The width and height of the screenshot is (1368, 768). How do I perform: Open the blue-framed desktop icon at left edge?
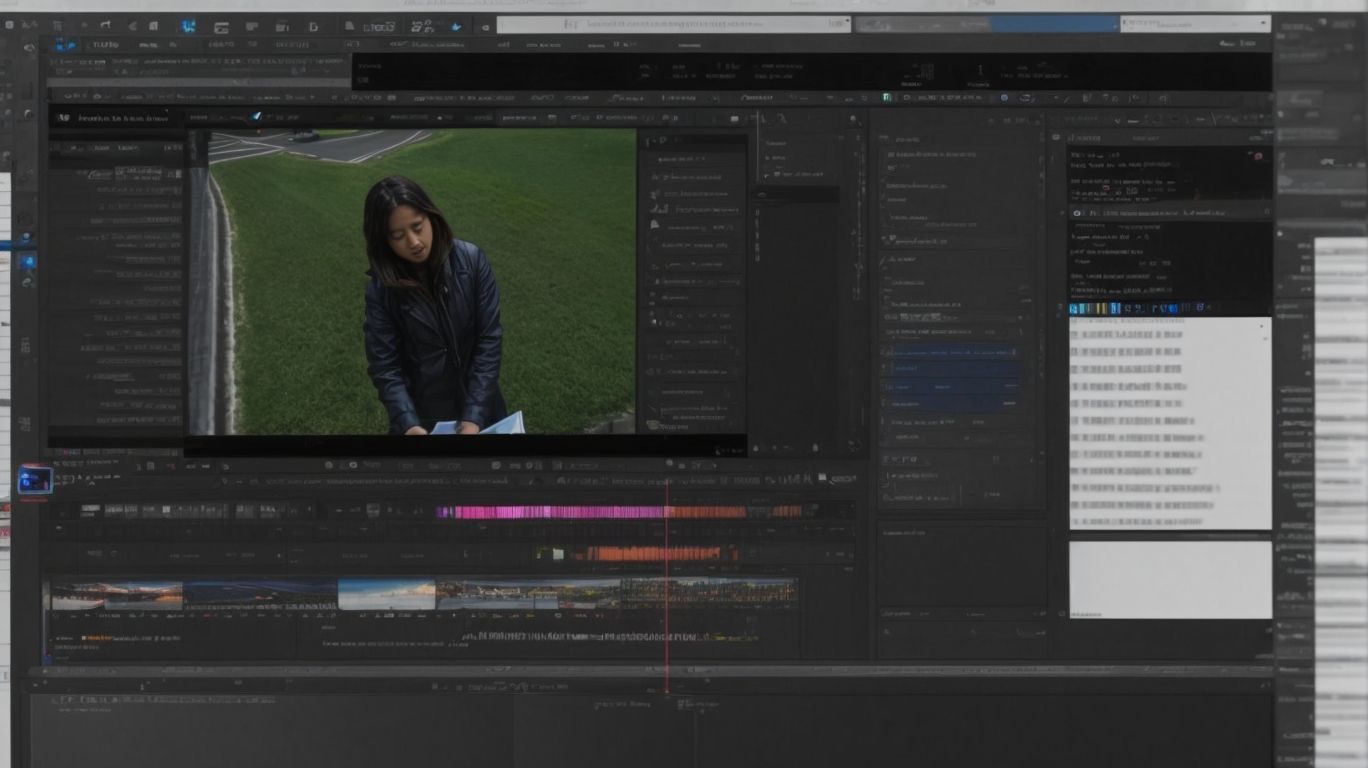[35, 480]
